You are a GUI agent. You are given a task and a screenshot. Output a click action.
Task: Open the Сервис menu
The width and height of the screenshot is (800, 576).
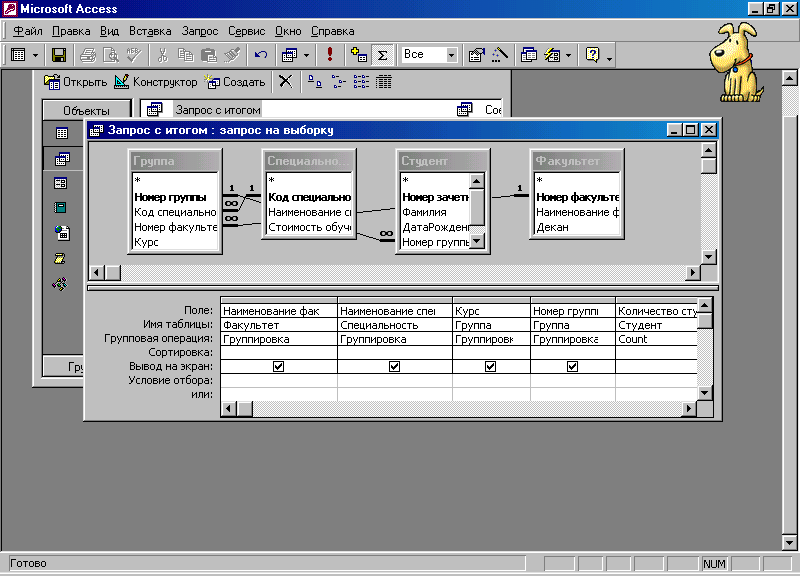point(246,31)
